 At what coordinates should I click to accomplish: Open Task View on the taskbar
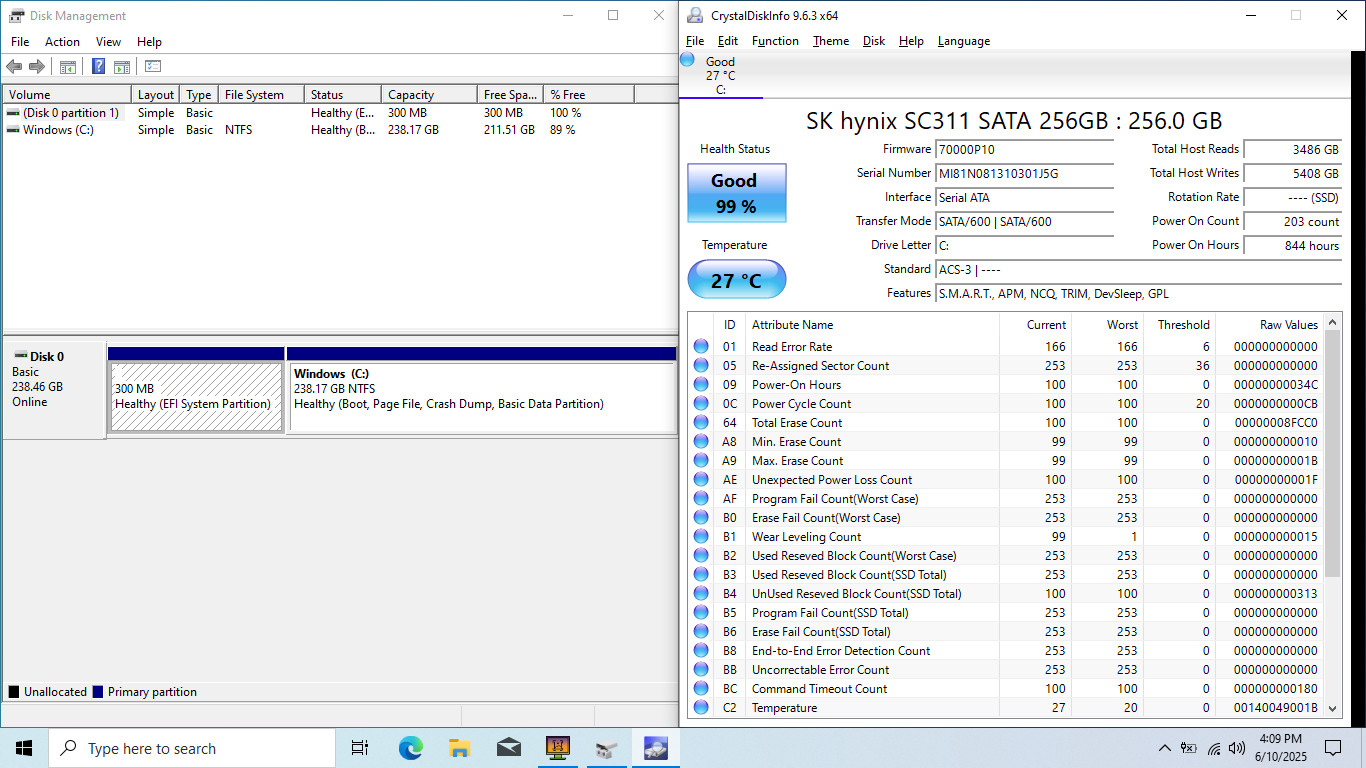click(x=360, y=748)
